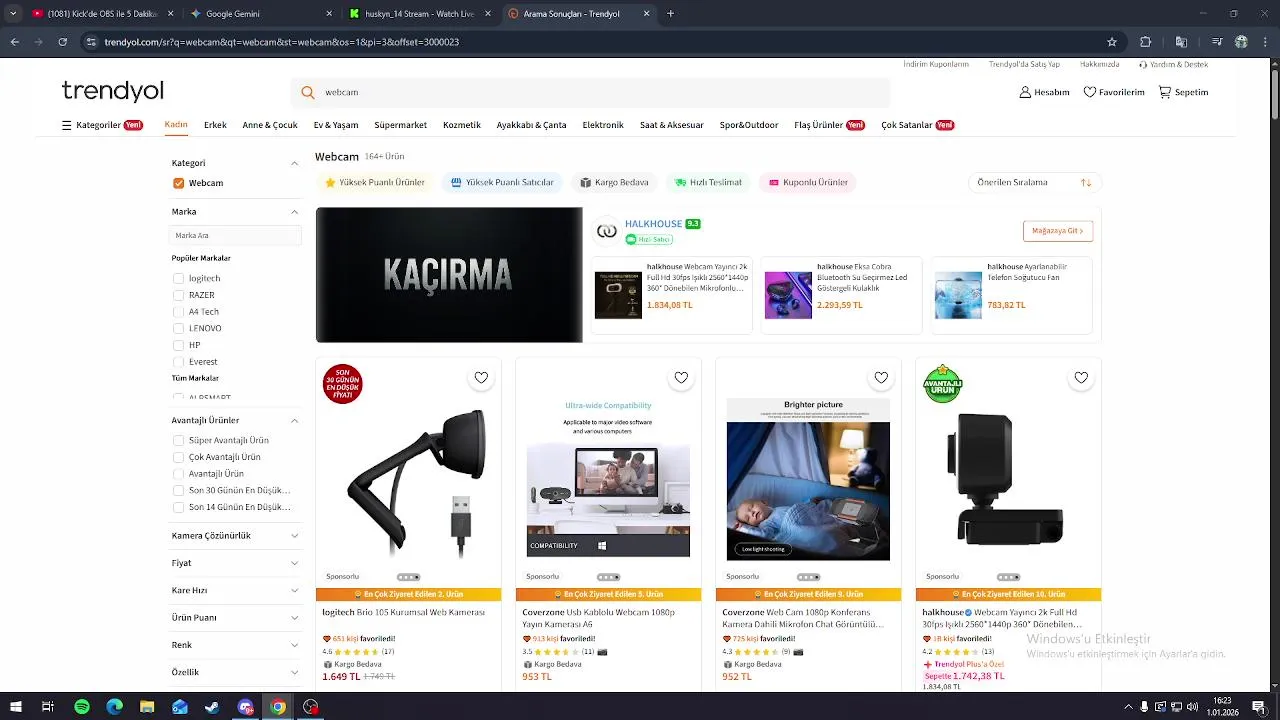Collapse the Avantajlı Ürünler section

click(294, 421)
